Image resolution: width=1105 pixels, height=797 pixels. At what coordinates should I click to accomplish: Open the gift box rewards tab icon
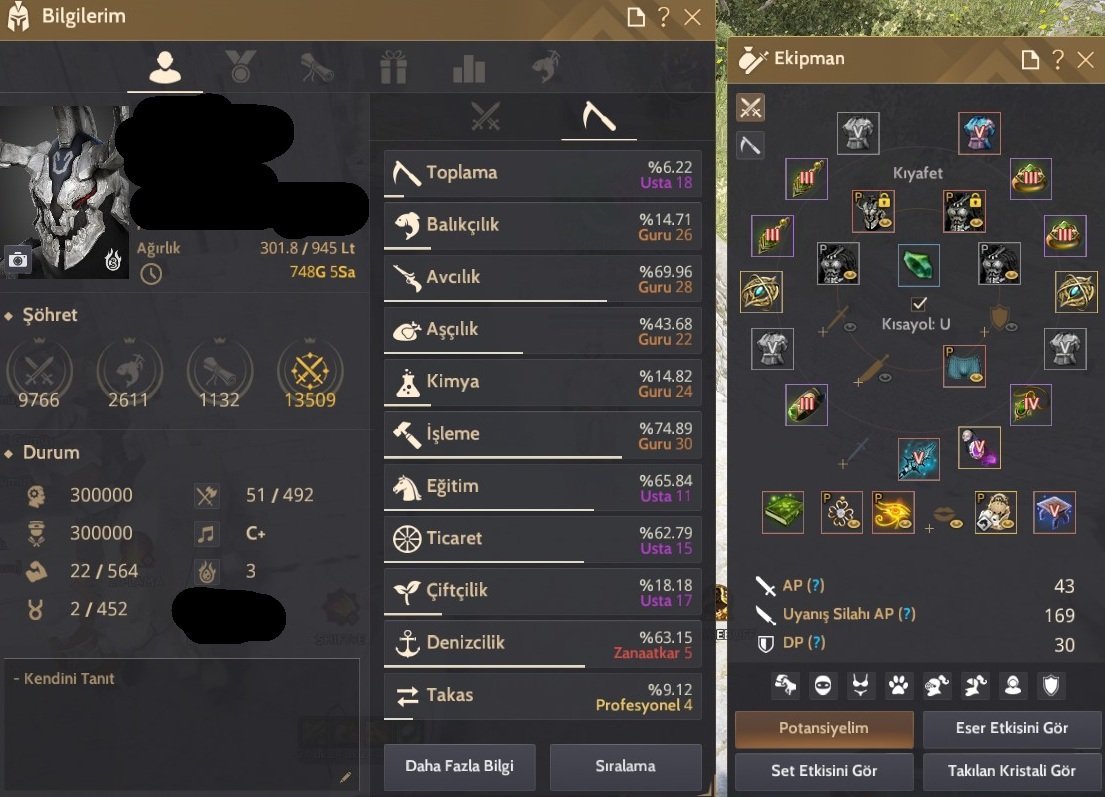click(x=393, y=68)
